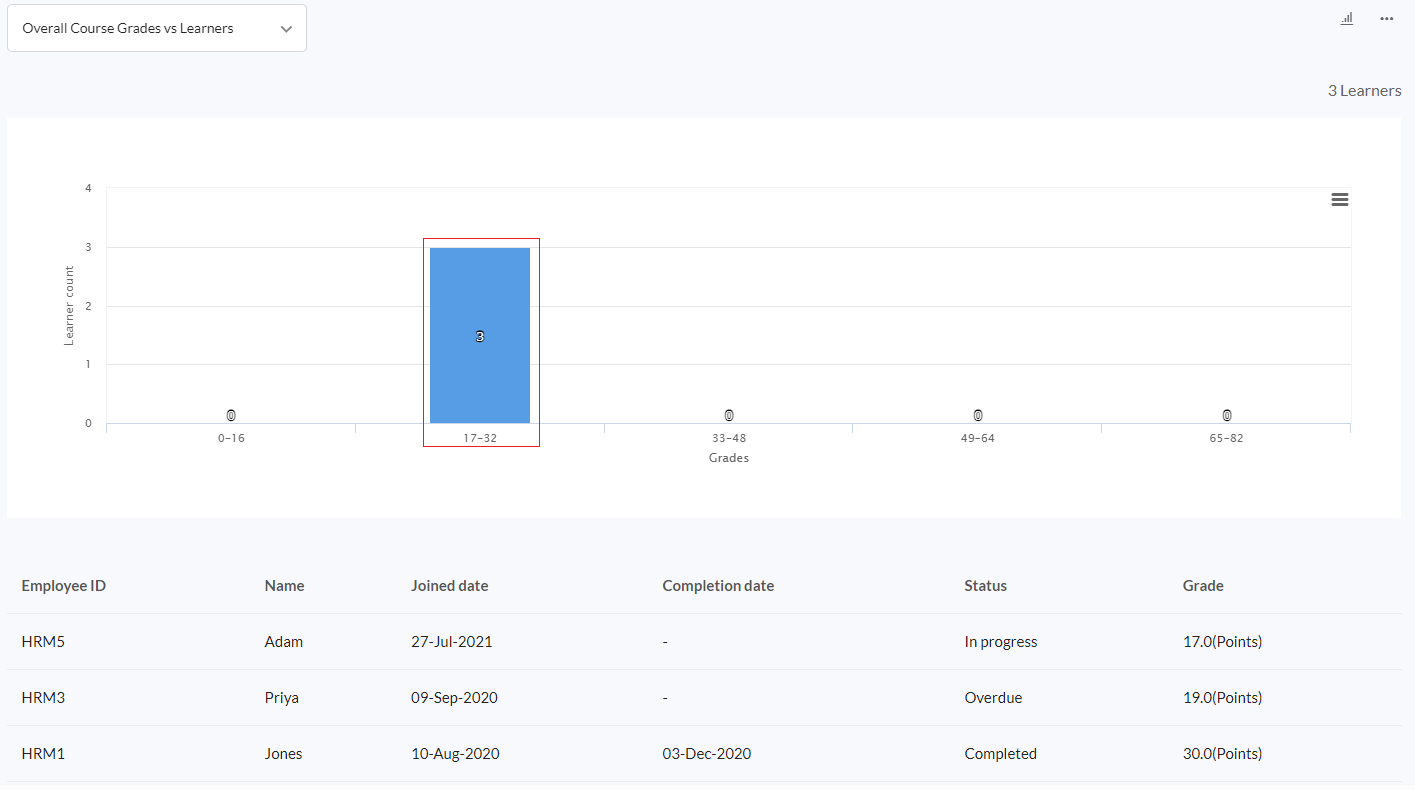
Task: Click the Completed status
Action: click(1001, 753)
